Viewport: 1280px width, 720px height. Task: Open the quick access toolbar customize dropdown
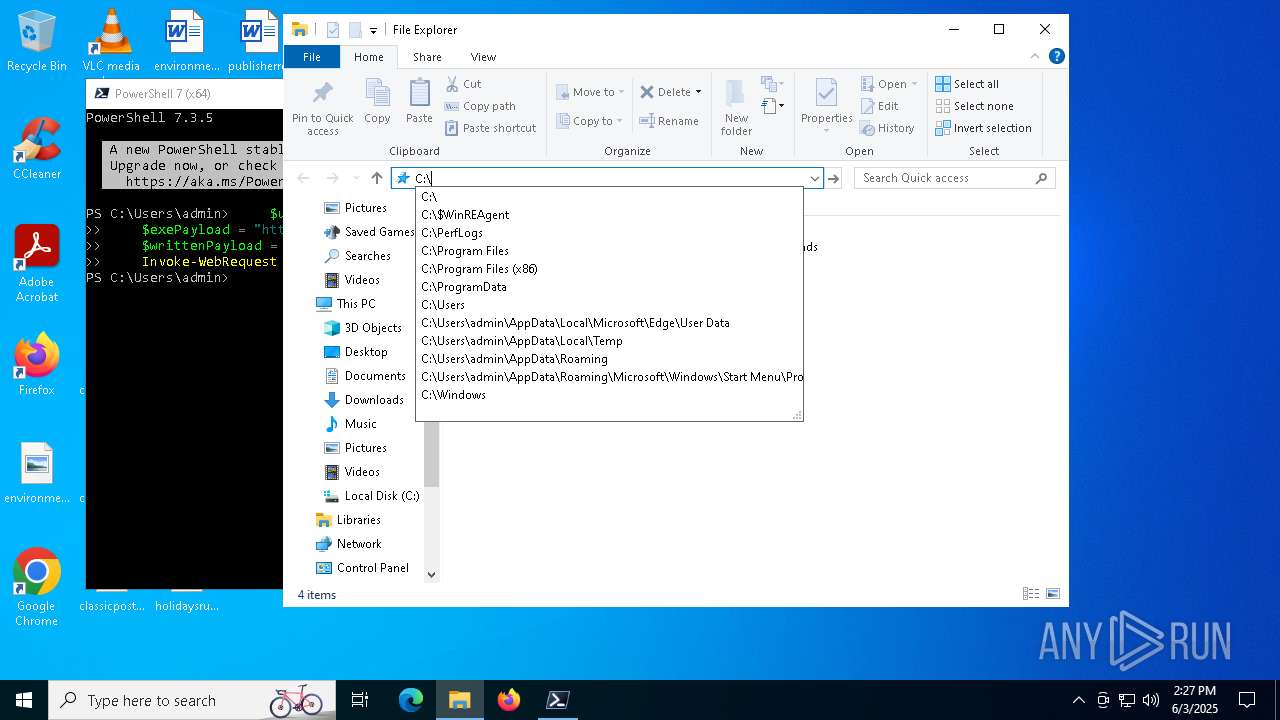[373, 30]
